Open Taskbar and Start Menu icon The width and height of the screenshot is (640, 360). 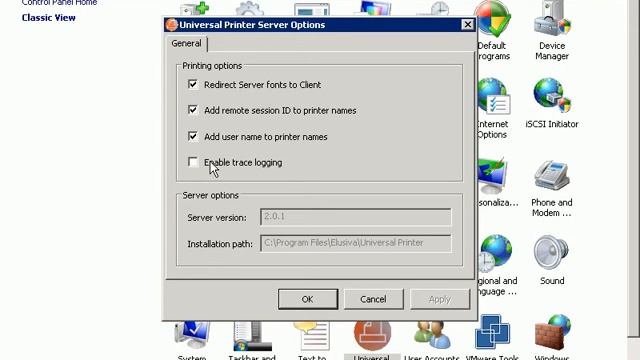252,340
